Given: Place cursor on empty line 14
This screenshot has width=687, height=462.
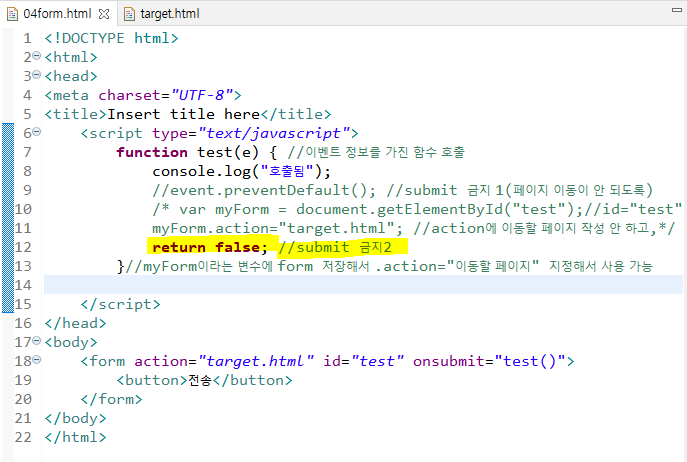Looking at the screenshot, I should tap(363, 285).
